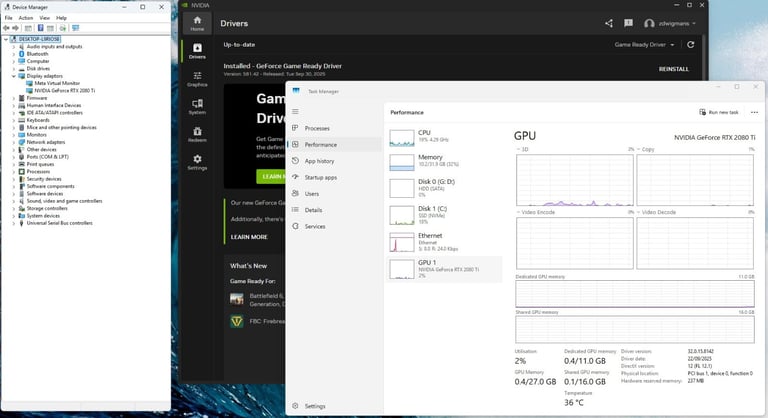Select CPU performance graph thumbnail
Screen dimensions: 768x418
point(402,138)
